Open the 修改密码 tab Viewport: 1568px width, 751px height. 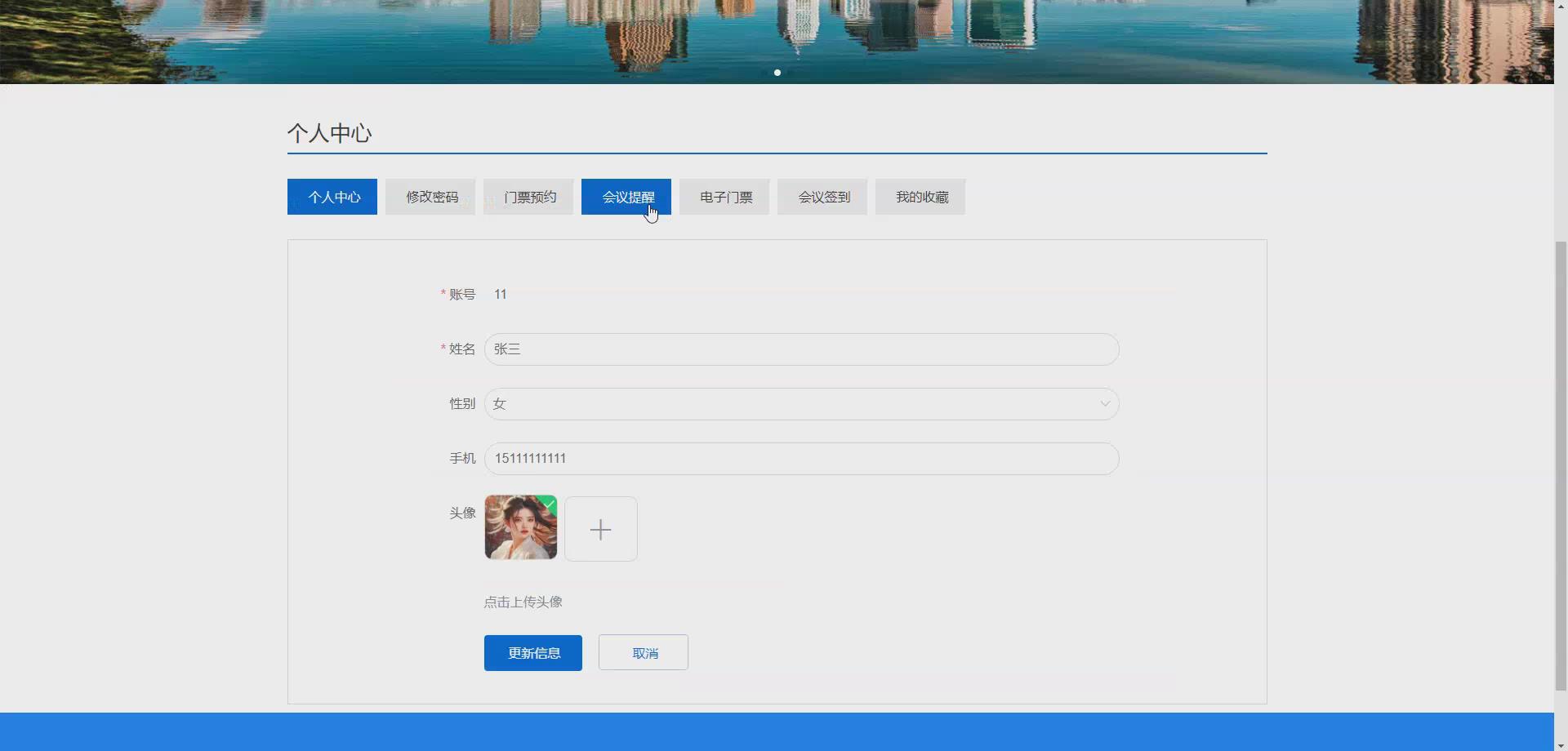click(430, 197)
